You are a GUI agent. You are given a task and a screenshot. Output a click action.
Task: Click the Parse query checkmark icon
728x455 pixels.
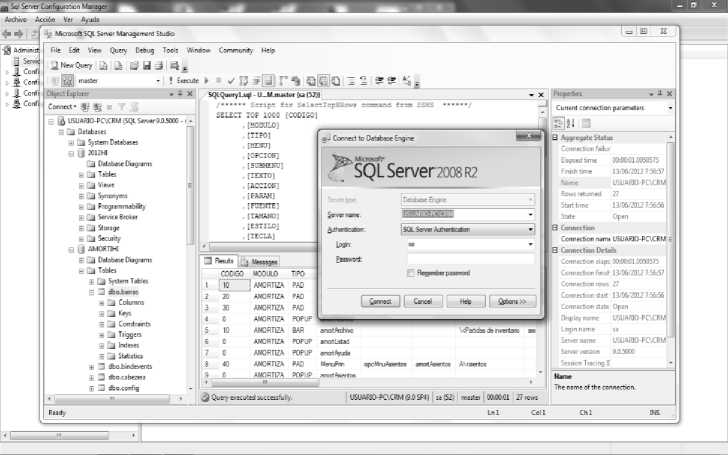[230, 80]
